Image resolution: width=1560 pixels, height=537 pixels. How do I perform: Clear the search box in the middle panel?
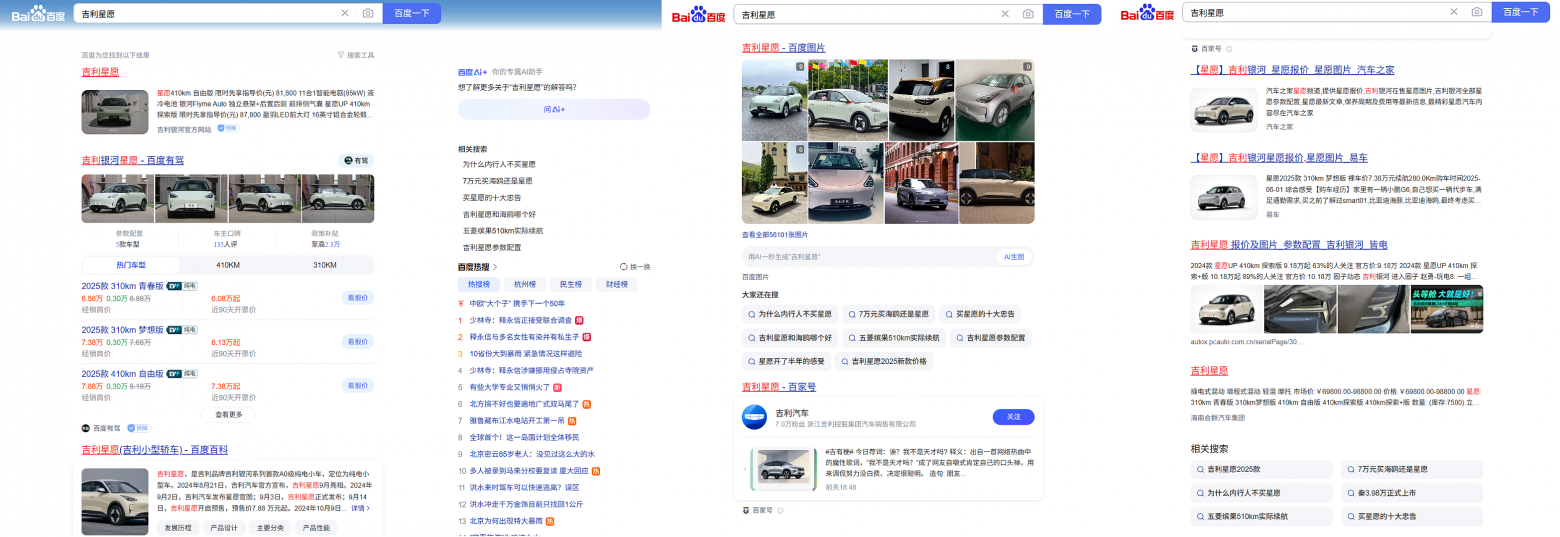click(1006, 14)
